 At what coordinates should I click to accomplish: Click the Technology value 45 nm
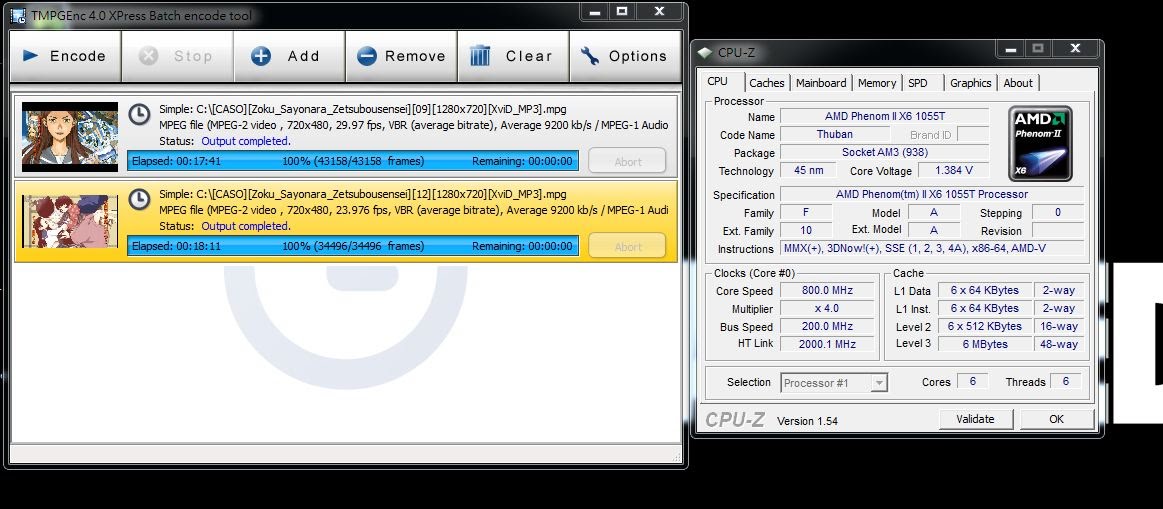tap(809, 171)
